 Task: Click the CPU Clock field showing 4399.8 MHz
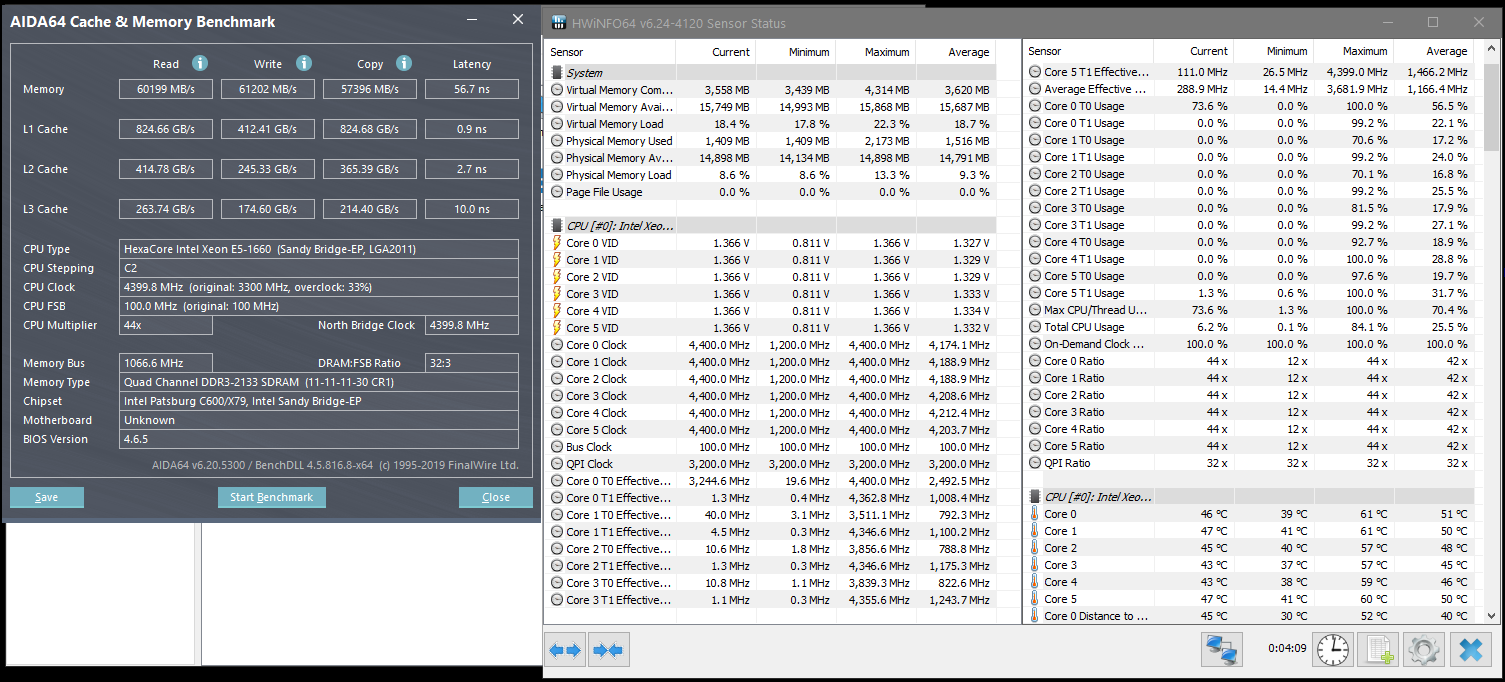(319, 287)
